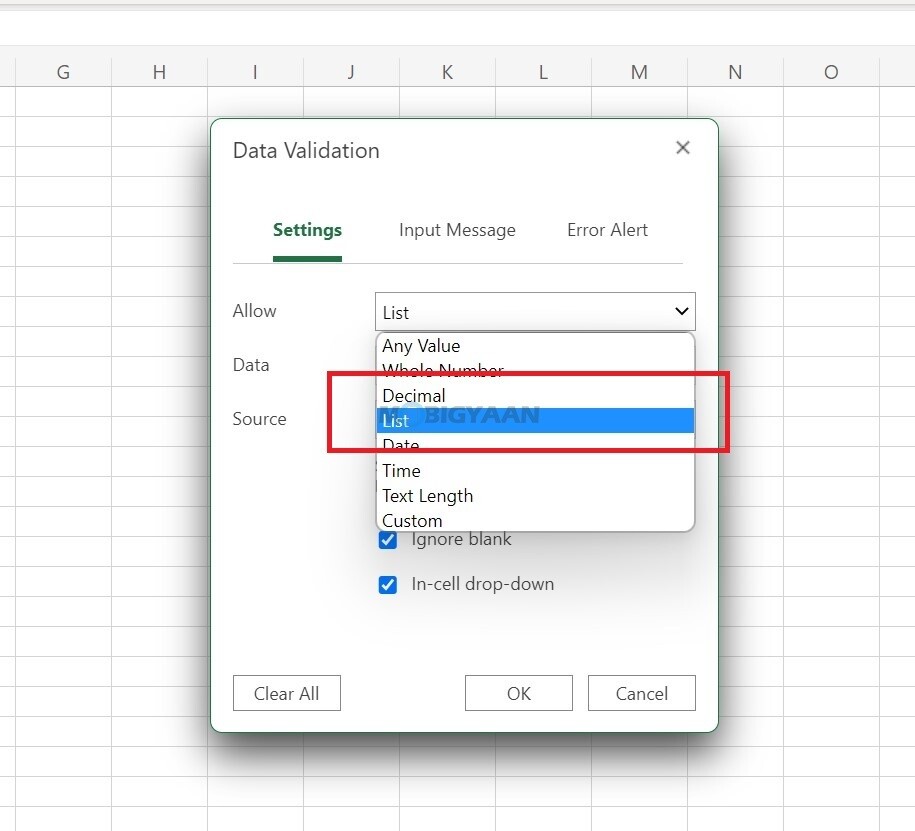Select Custom validation option
Viewport: 915px width, 831px height.
click(x=412, y=520)
